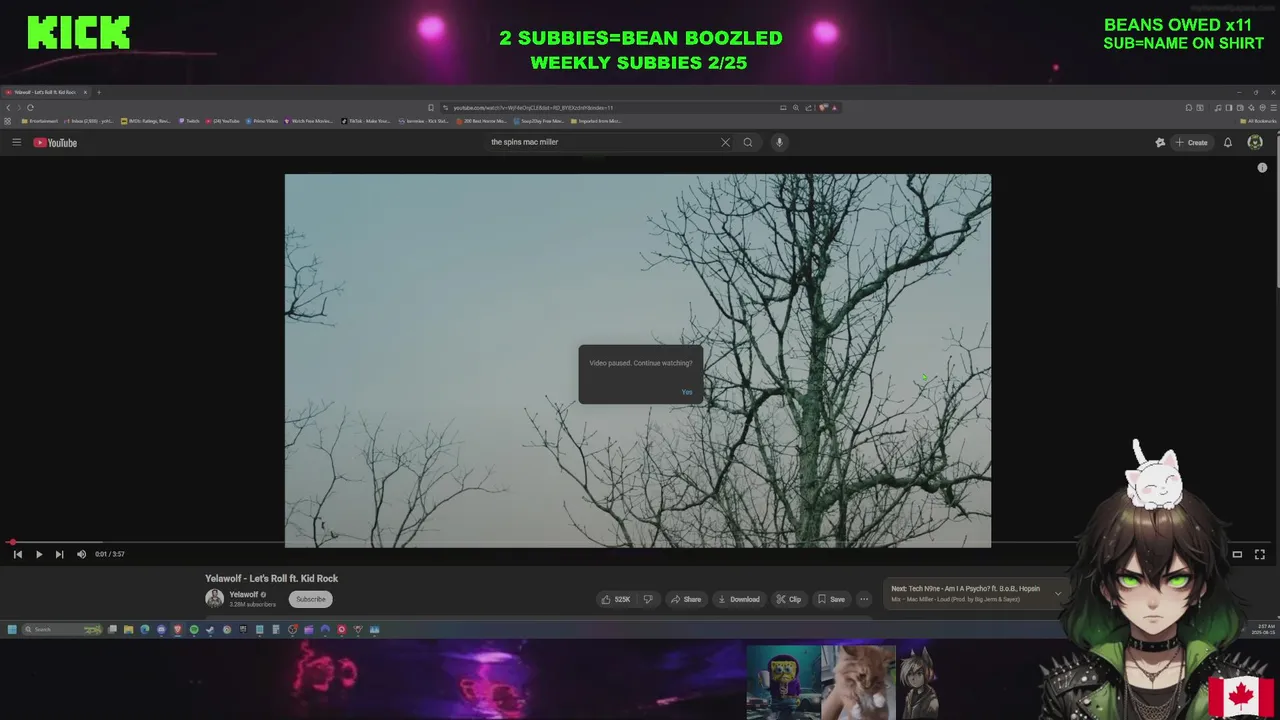The height and width of the screenshot is (720, 1280).
Task: Open the 200 Best Horror bookmark
Action: pos(481,121)
